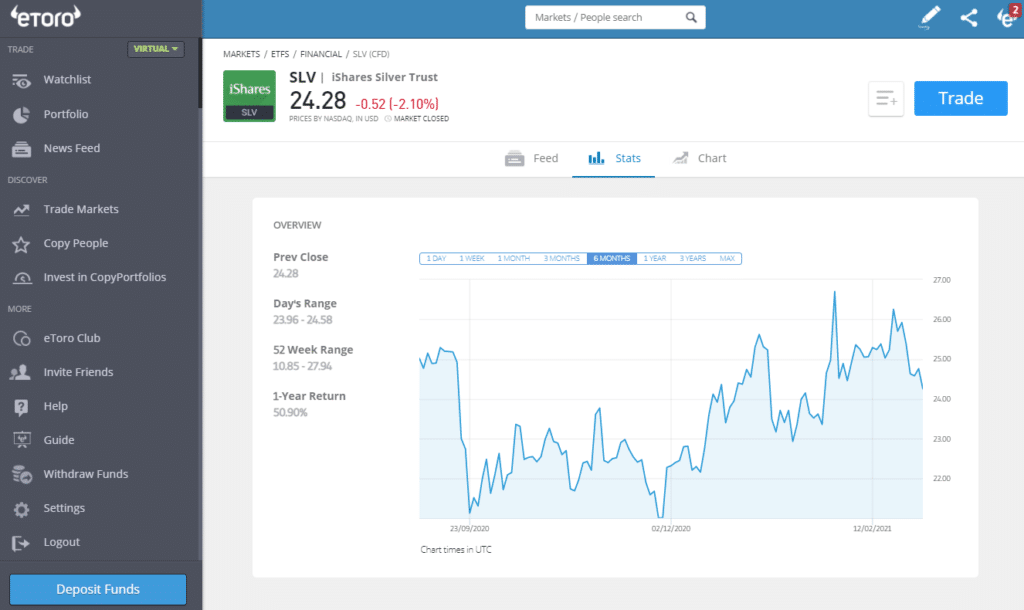The height and width of the screenshot is (610, 1024).
Task: Select the 1 MONTH chart range
Action: click(513, 259)
